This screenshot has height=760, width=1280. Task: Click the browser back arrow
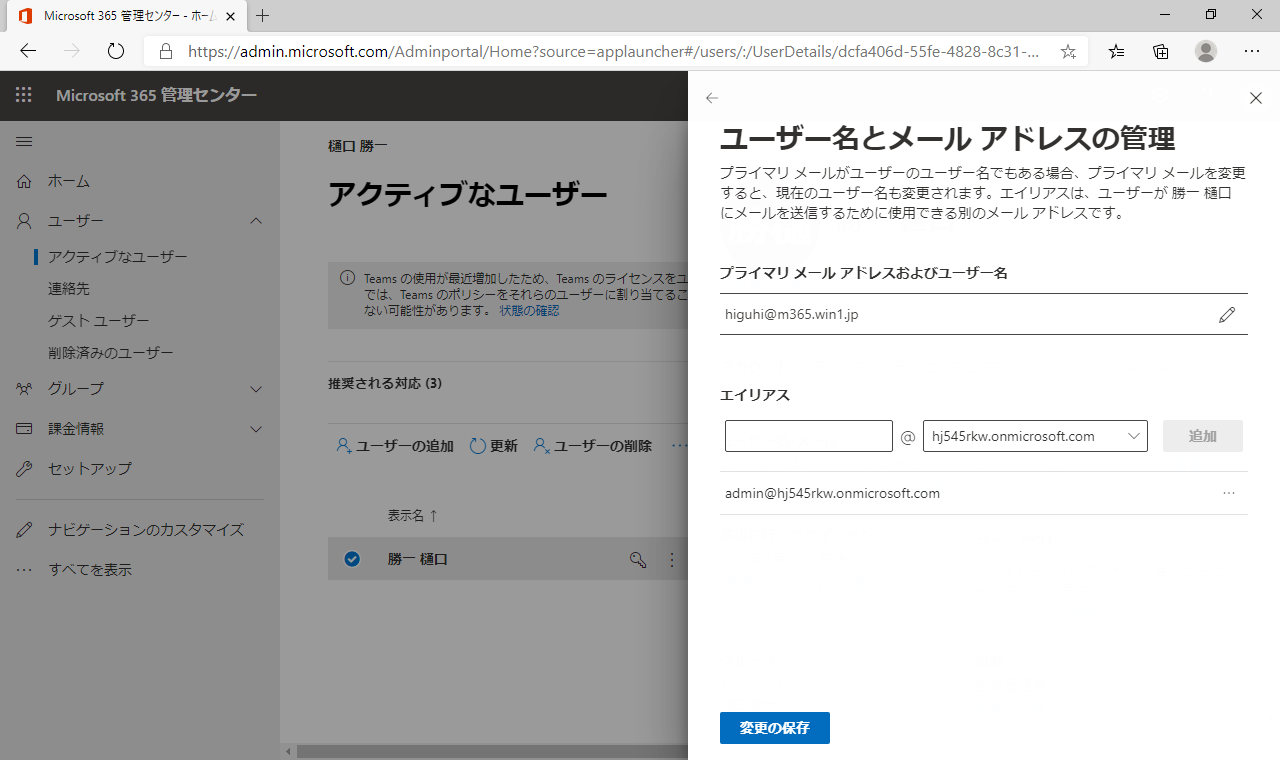coord(28,51)
